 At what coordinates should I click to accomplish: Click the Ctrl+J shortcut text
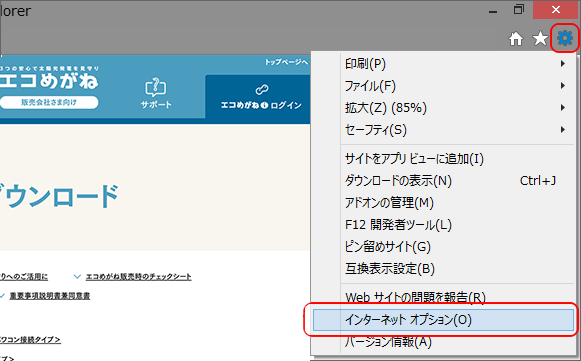[x=538, y=180]
